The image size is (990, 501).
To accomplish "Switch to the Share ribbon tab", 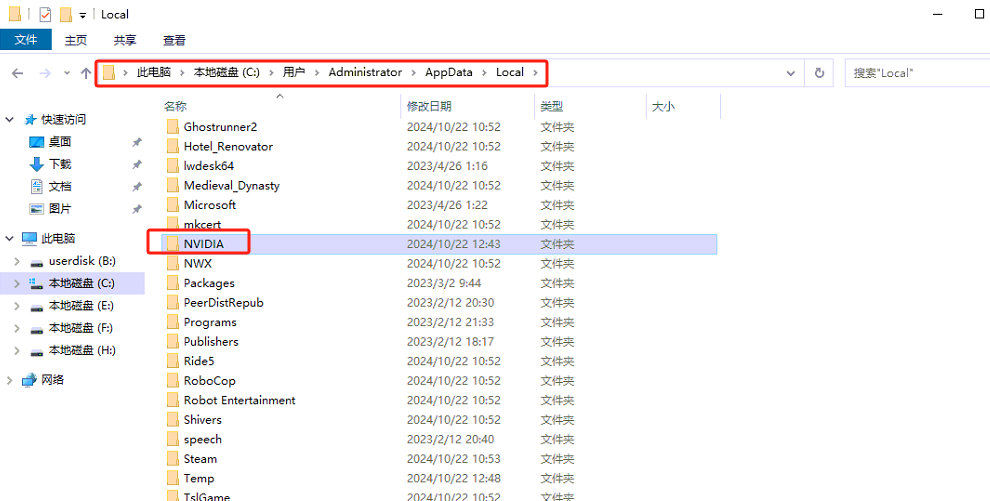I will [125, 40].
